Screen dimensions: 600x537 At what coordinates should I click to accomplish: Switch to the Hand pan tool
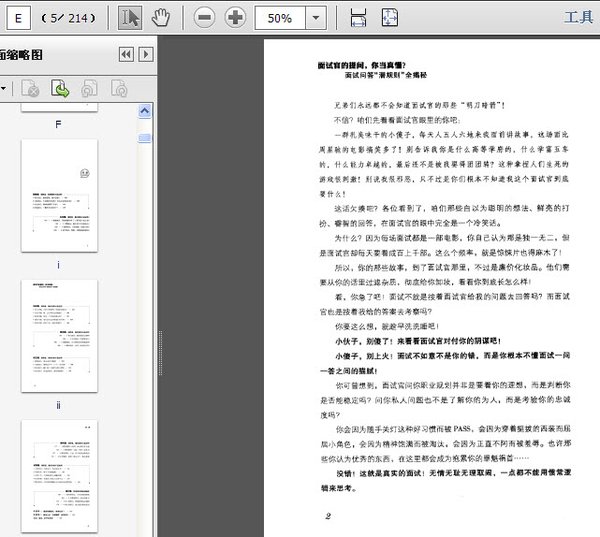click(x=160, y=18)
